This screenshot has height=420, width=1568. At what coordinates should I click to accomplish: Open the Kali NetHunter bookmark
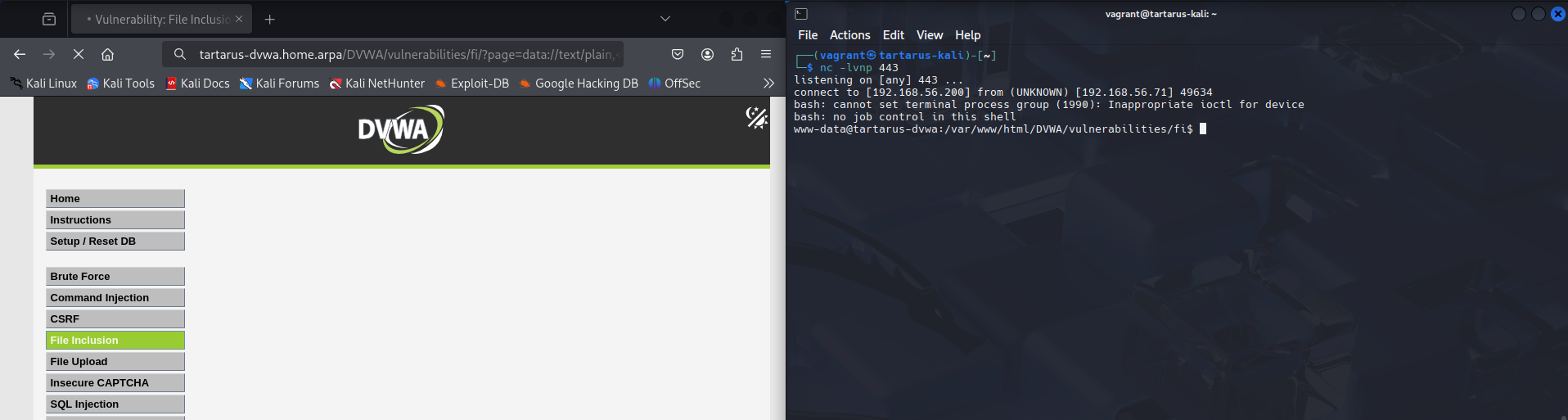(x=376, y=84)
